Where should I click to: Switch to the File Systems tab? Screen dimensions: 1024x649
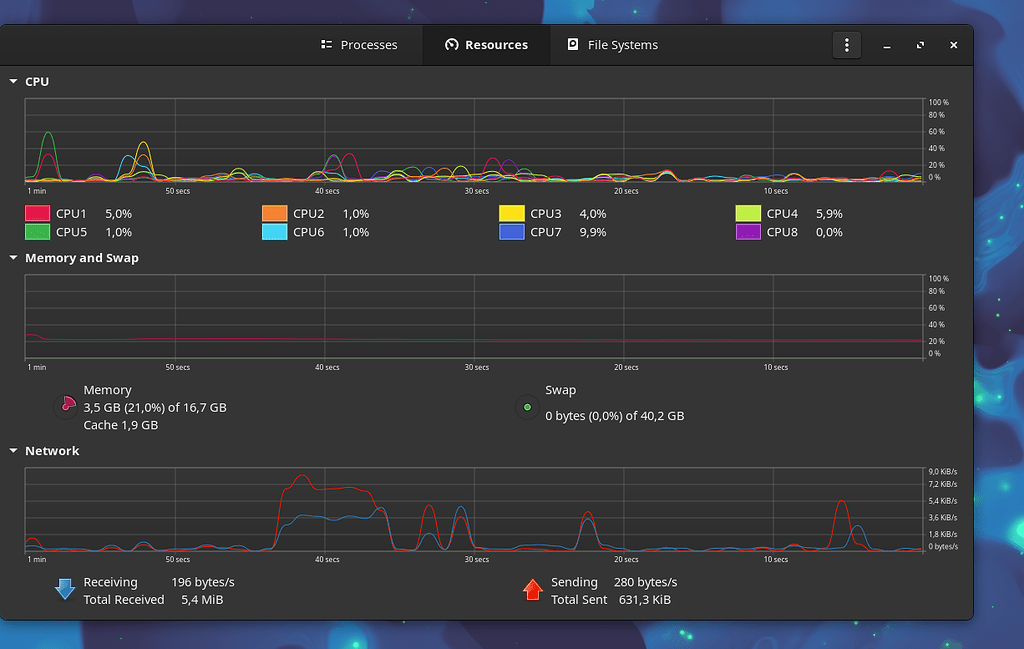click(x=612, y=44)
